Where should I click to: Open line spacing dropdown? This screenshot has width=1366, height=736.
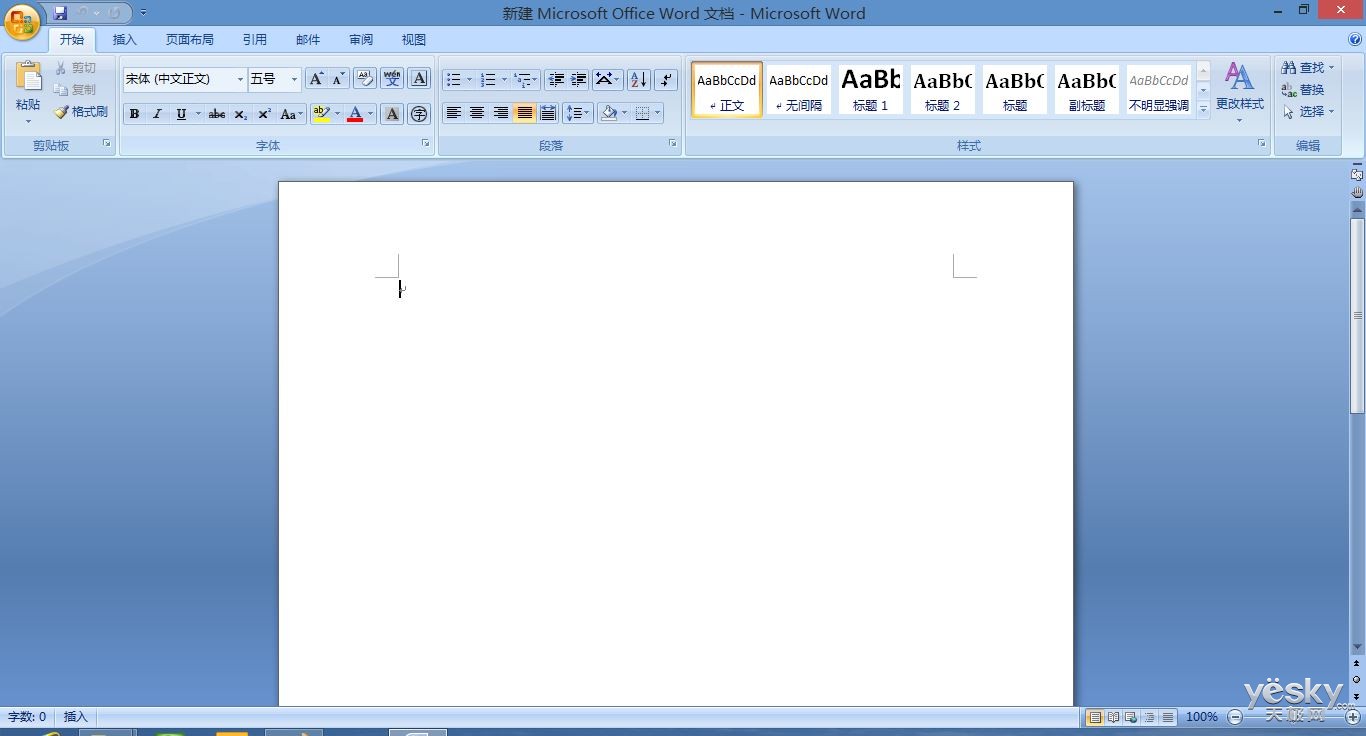(x=579, y=113)
